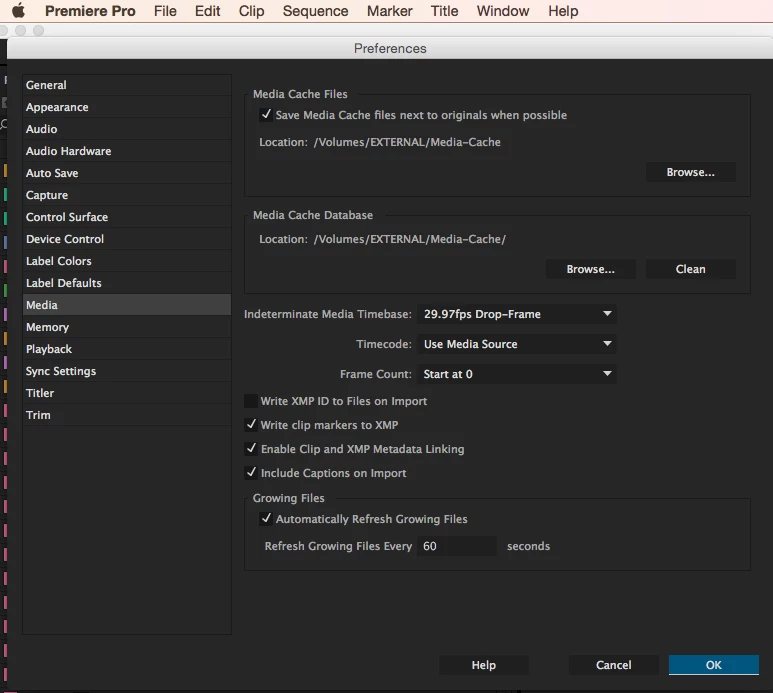Toggle Save Media Cache files next to originals
Screen dimensions: 773x693
point(266,115)
